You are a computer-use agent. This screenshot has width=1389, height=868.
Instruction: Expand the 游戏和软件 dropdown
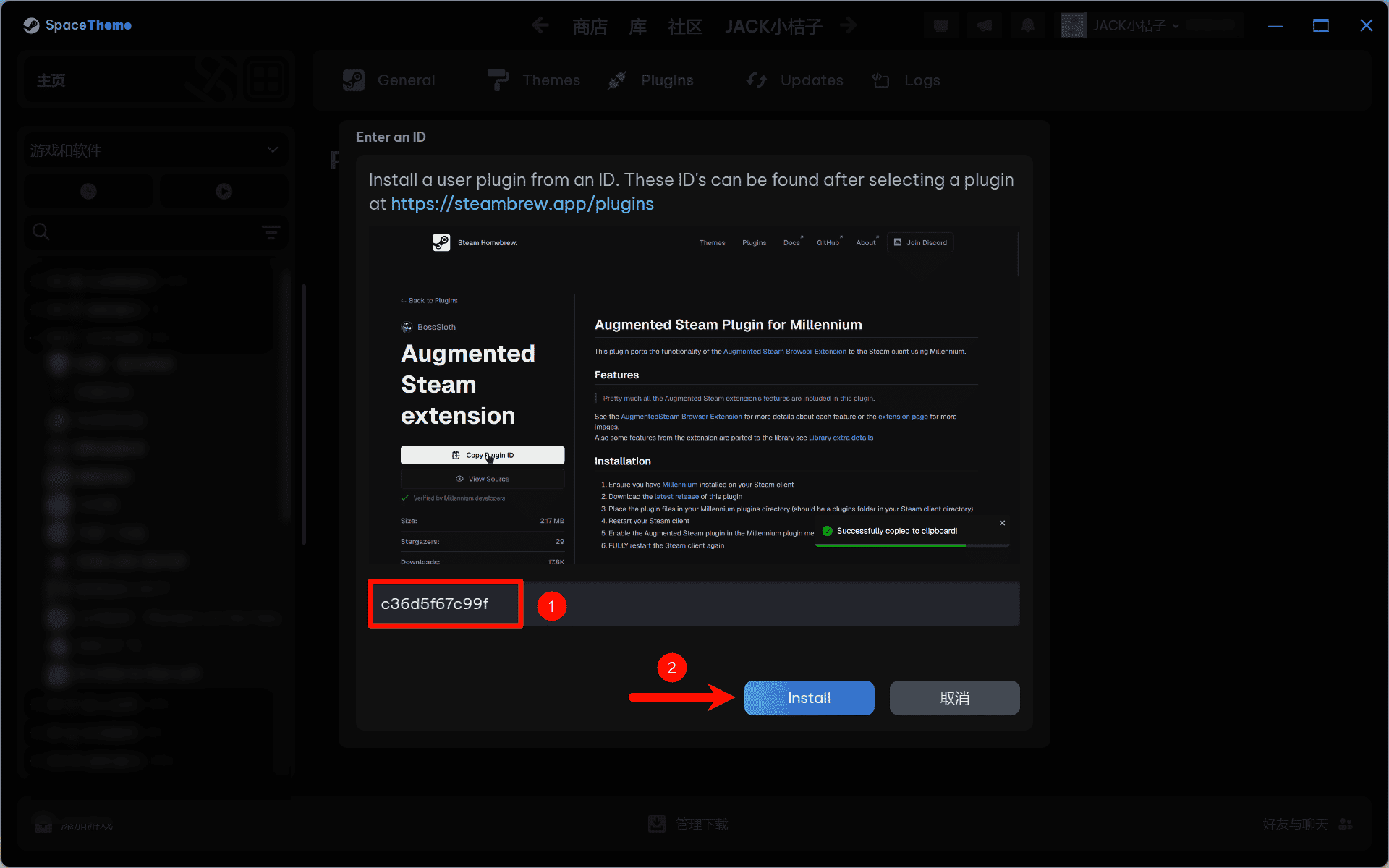[272, 150]
